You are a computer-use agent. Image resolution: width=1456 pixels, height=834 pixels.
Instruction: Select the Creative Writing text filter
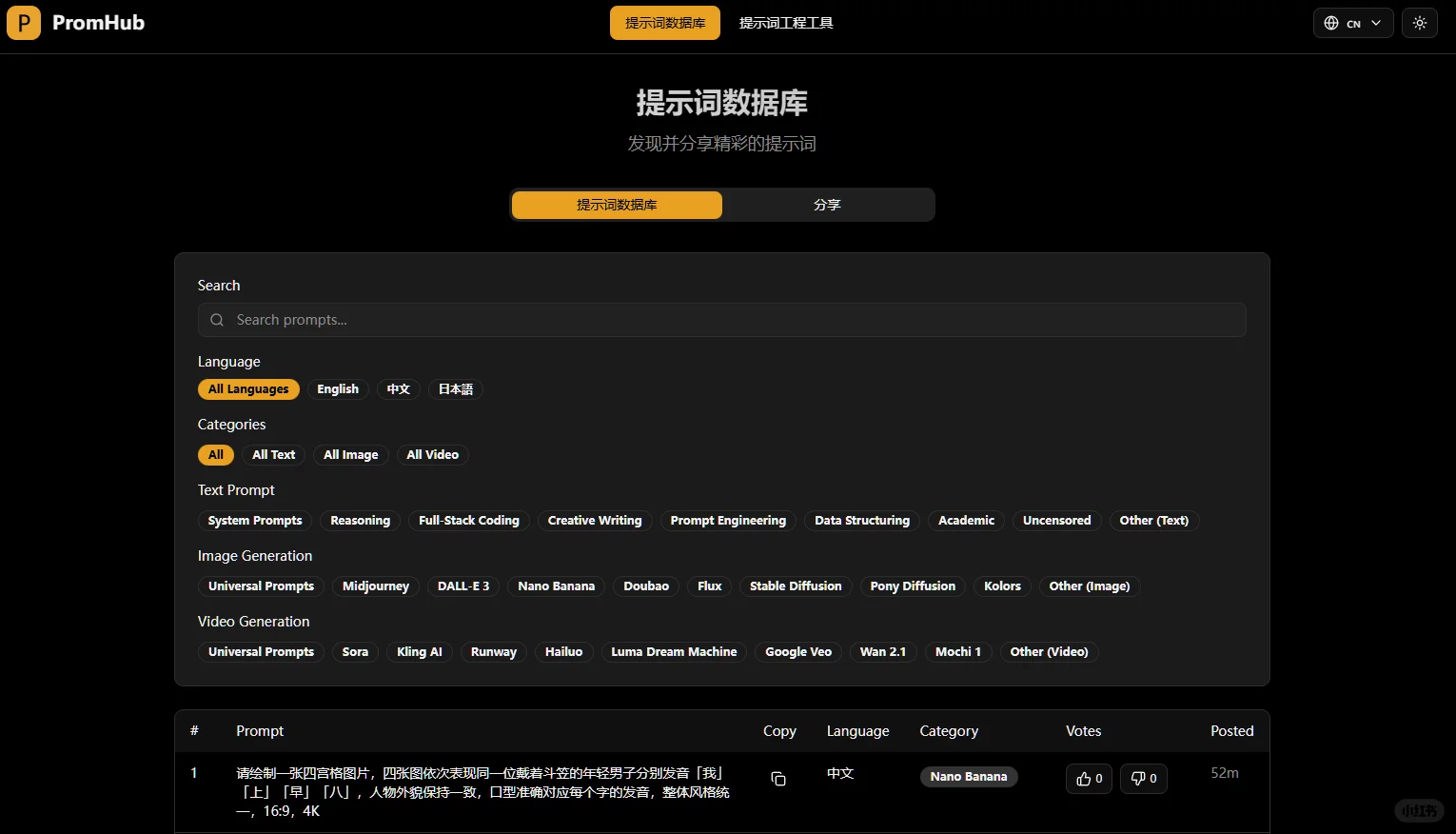[594, 520]
